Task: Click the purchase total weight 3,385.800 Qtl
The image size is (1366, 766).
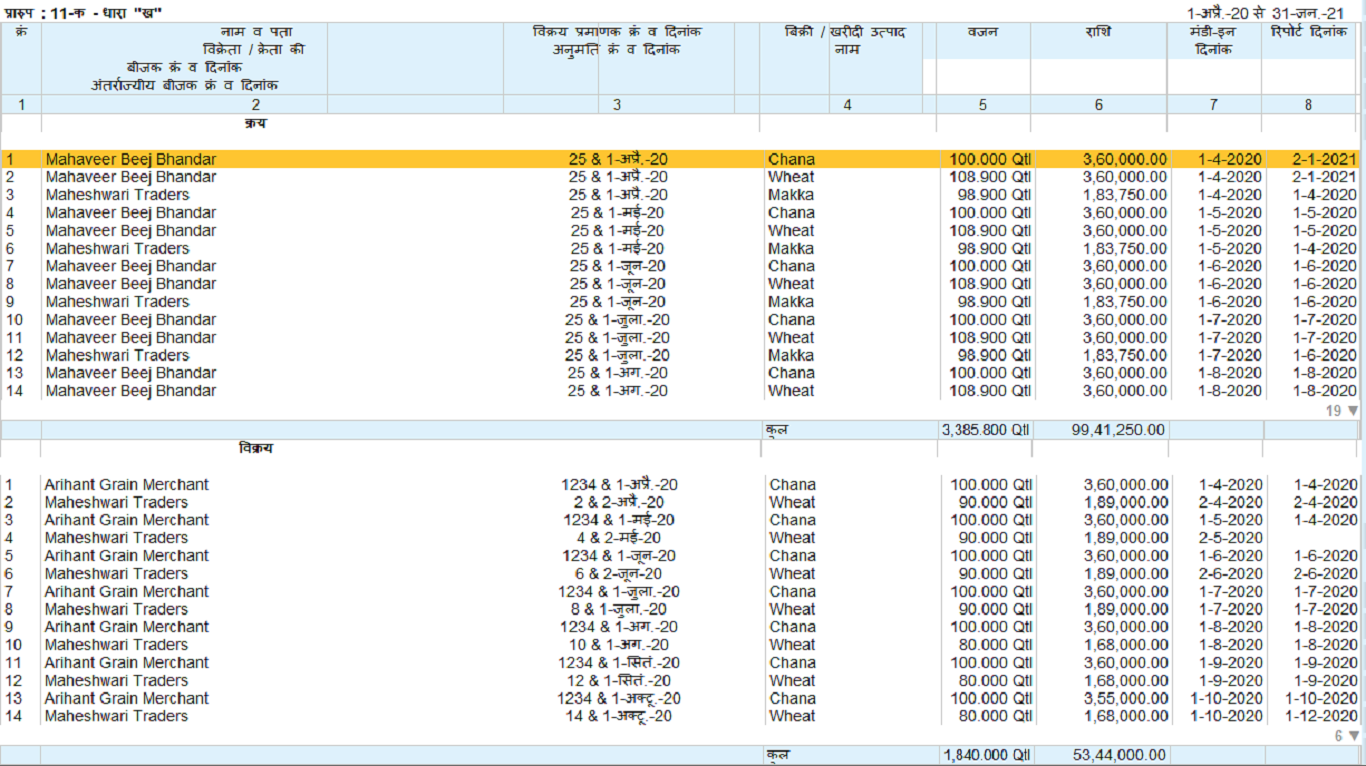Action: pos(985,430)
